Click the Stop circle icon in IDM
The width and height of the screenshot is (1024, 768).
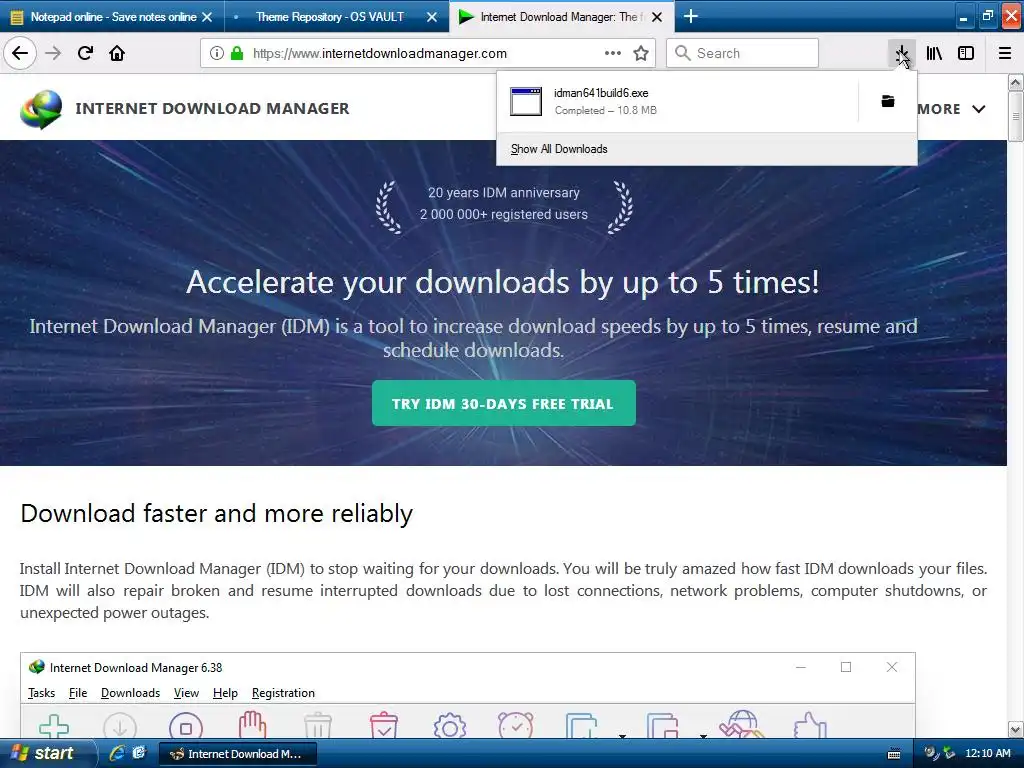(186, 726)
